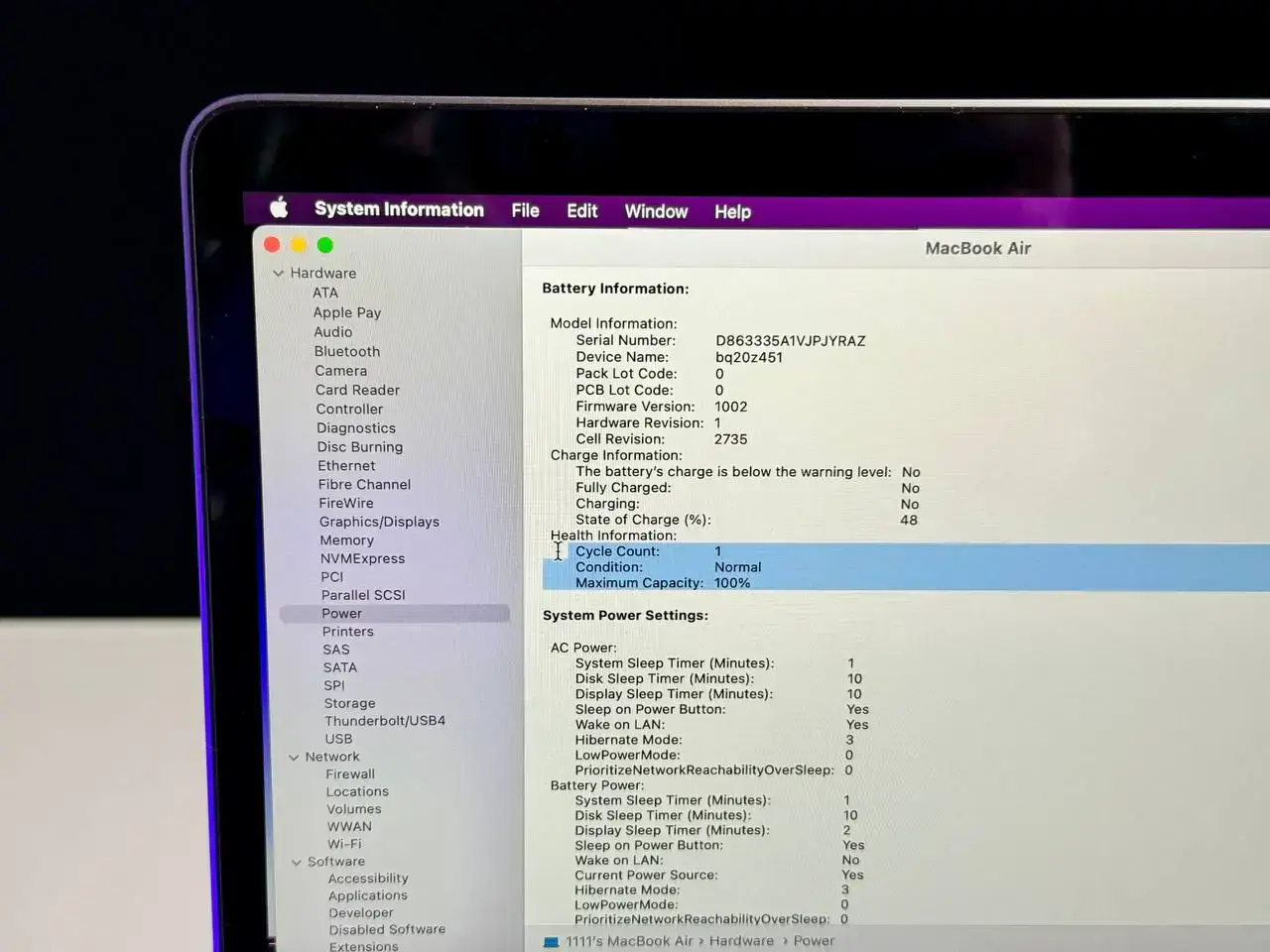The height and width of the screenshot is (952, 1270).
Task: Click the green zoom window button
Action: click(324, 245)
